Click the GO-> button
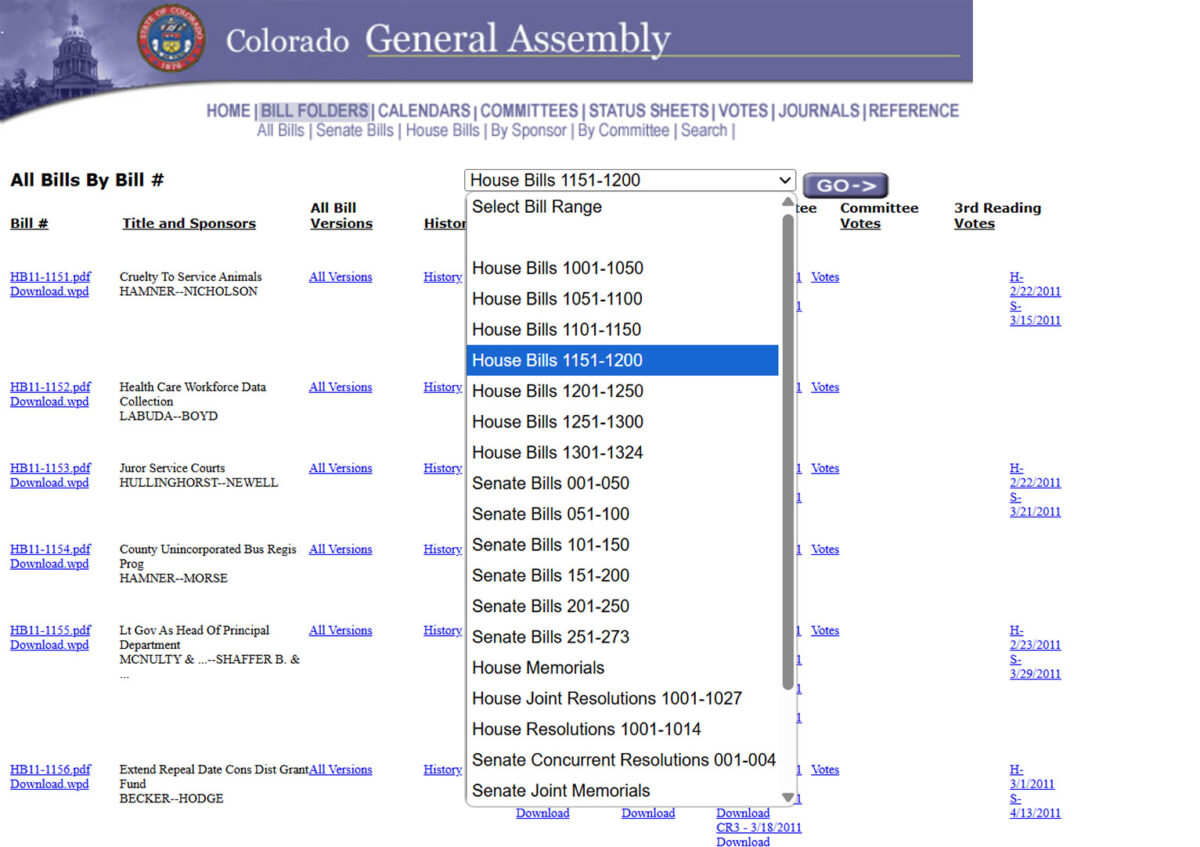This screenshot has width=1200, height=847. 845,185
